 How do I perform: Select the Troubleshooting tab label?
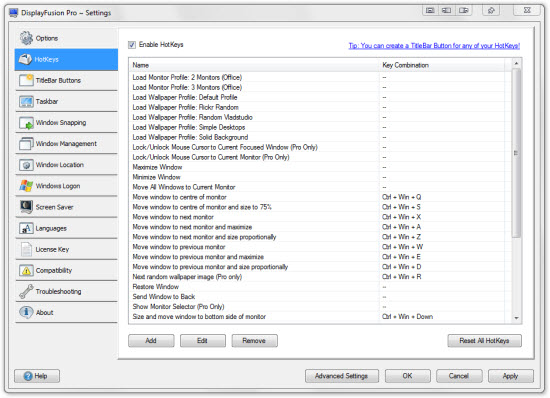pos(59,291)
